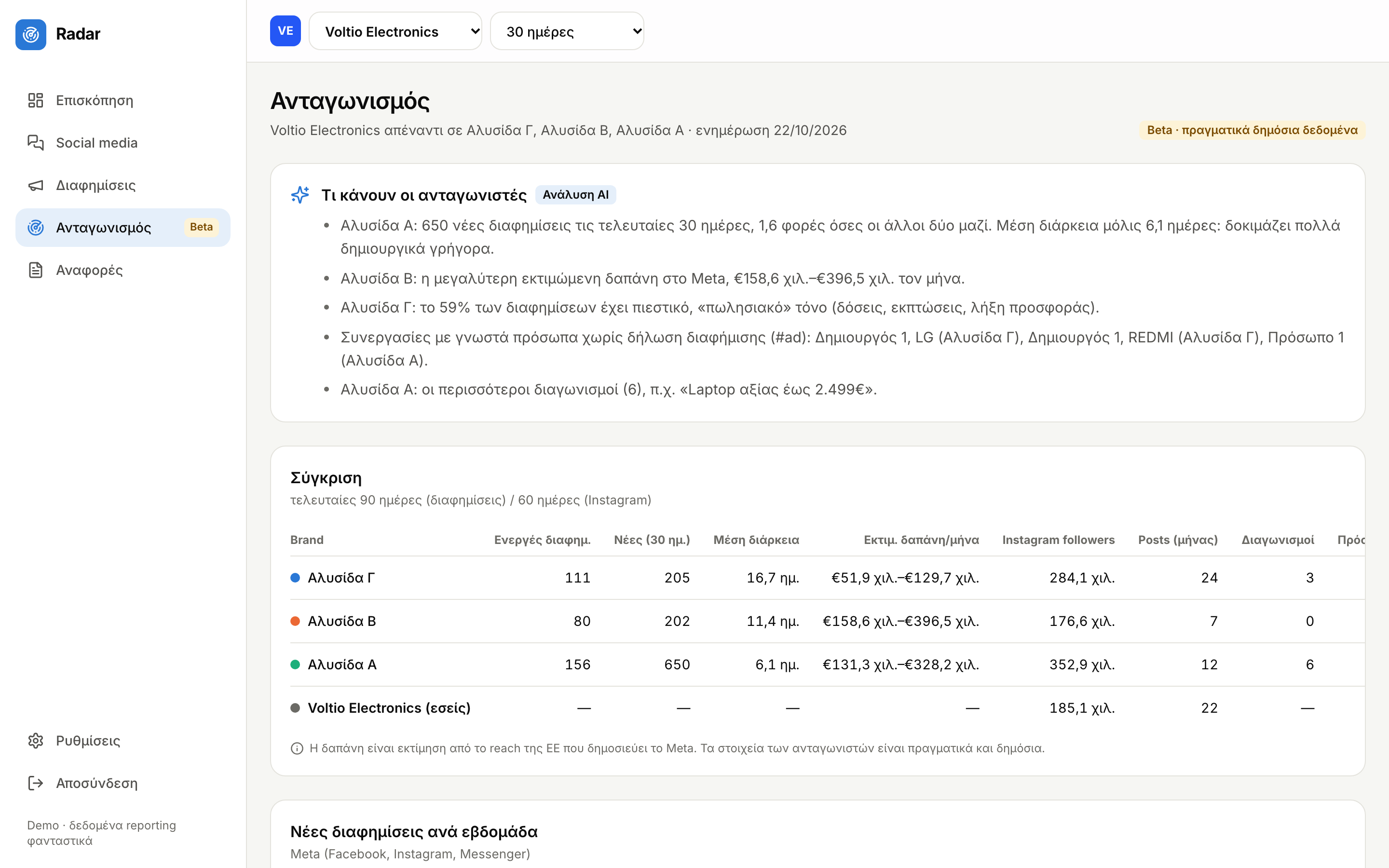Click the Αποσύνδεση logout arrow icon
Viewport: 1389px width, 868px height.
click(x=36, y=783)
